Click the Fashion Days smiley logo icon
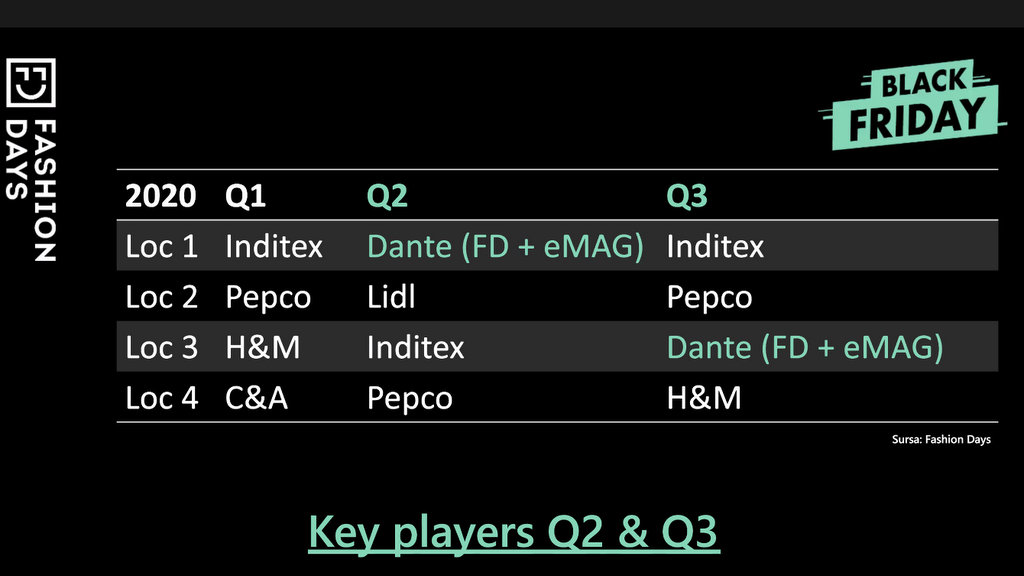The width and height of the screenshot is (1024, 576). coord(31,83)
